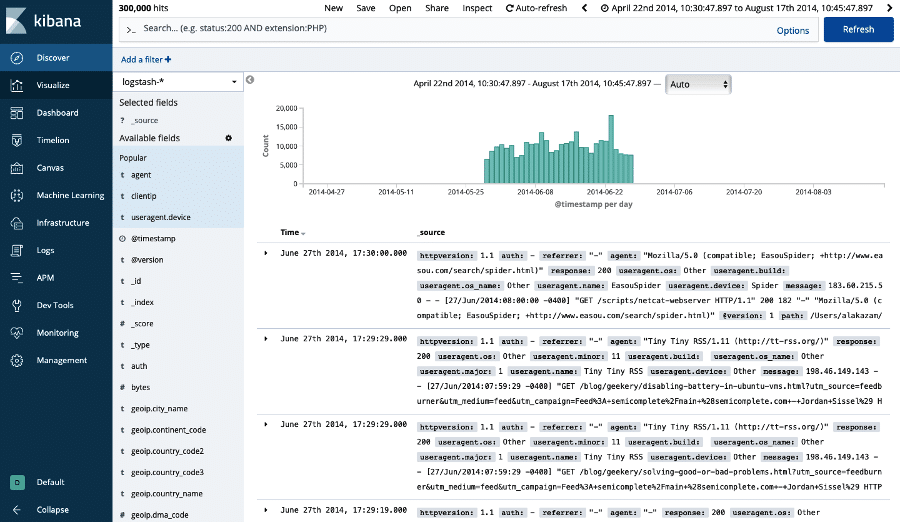Viewport: 900px width, 522px height.
Task: Open Dev Tools wrench icon
Action: 18,305
